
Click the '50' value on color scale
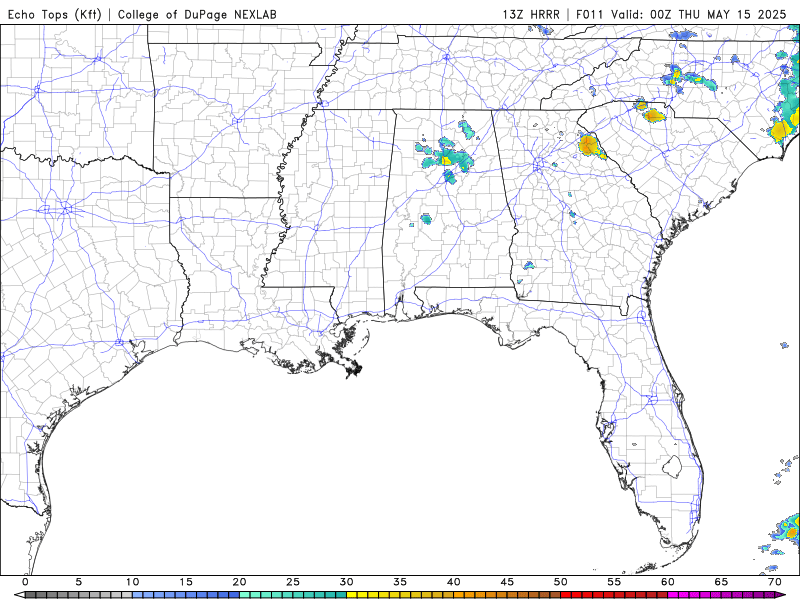[561, 582]
